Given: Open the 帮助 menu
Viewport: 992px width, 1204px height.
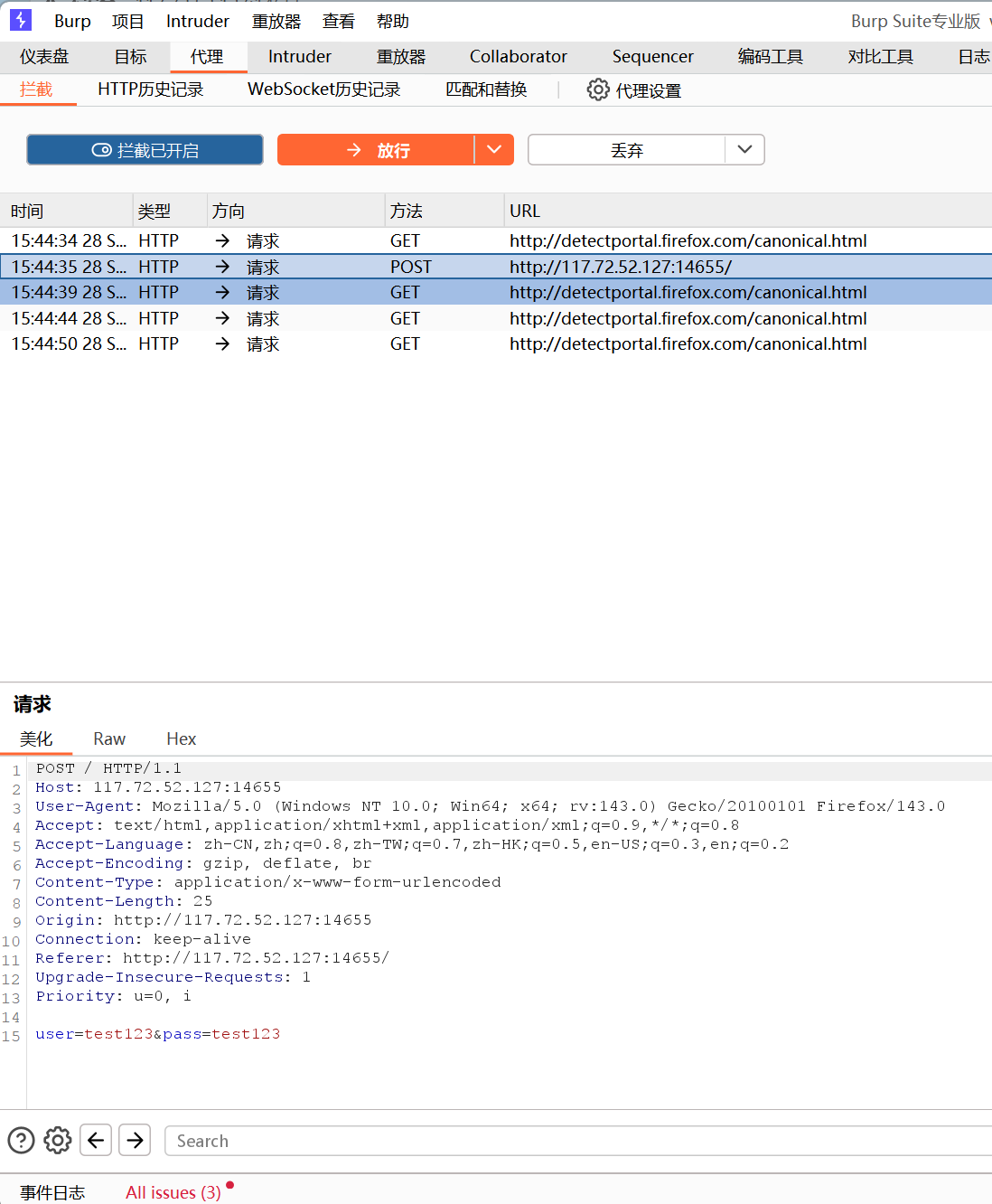Looking at the screenshot, I should pyautogui.click(x=393, y=21).
